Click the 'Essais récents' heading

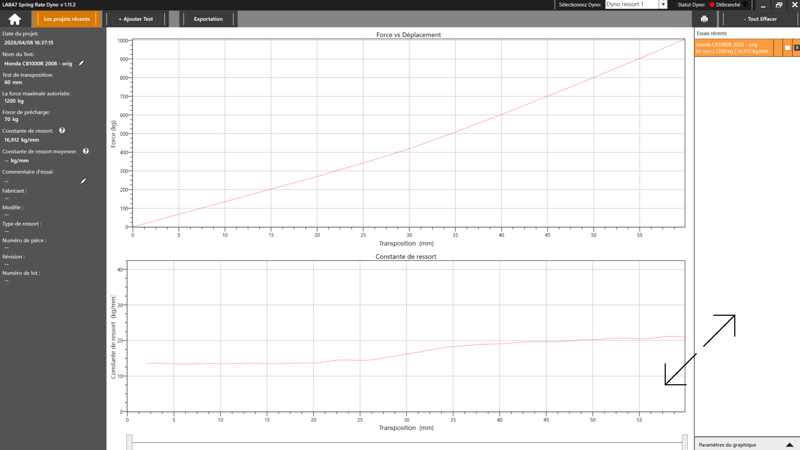click(711, 33)
